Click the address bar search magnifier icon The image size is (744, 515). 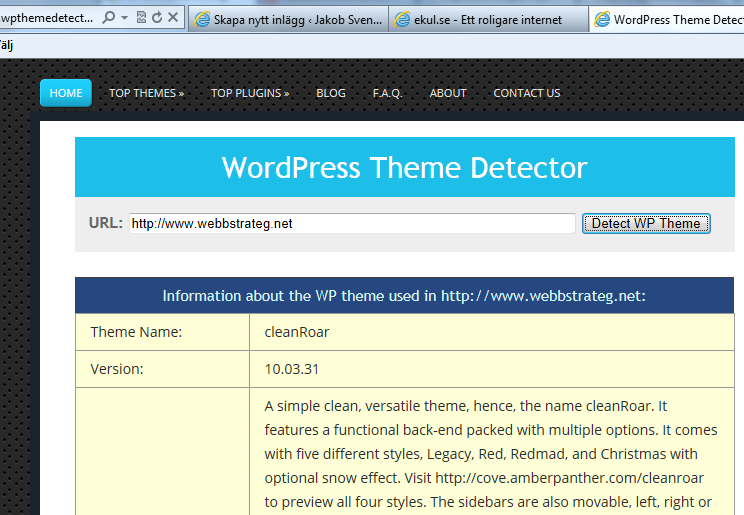pyautogui.click(x=109, y=18)
